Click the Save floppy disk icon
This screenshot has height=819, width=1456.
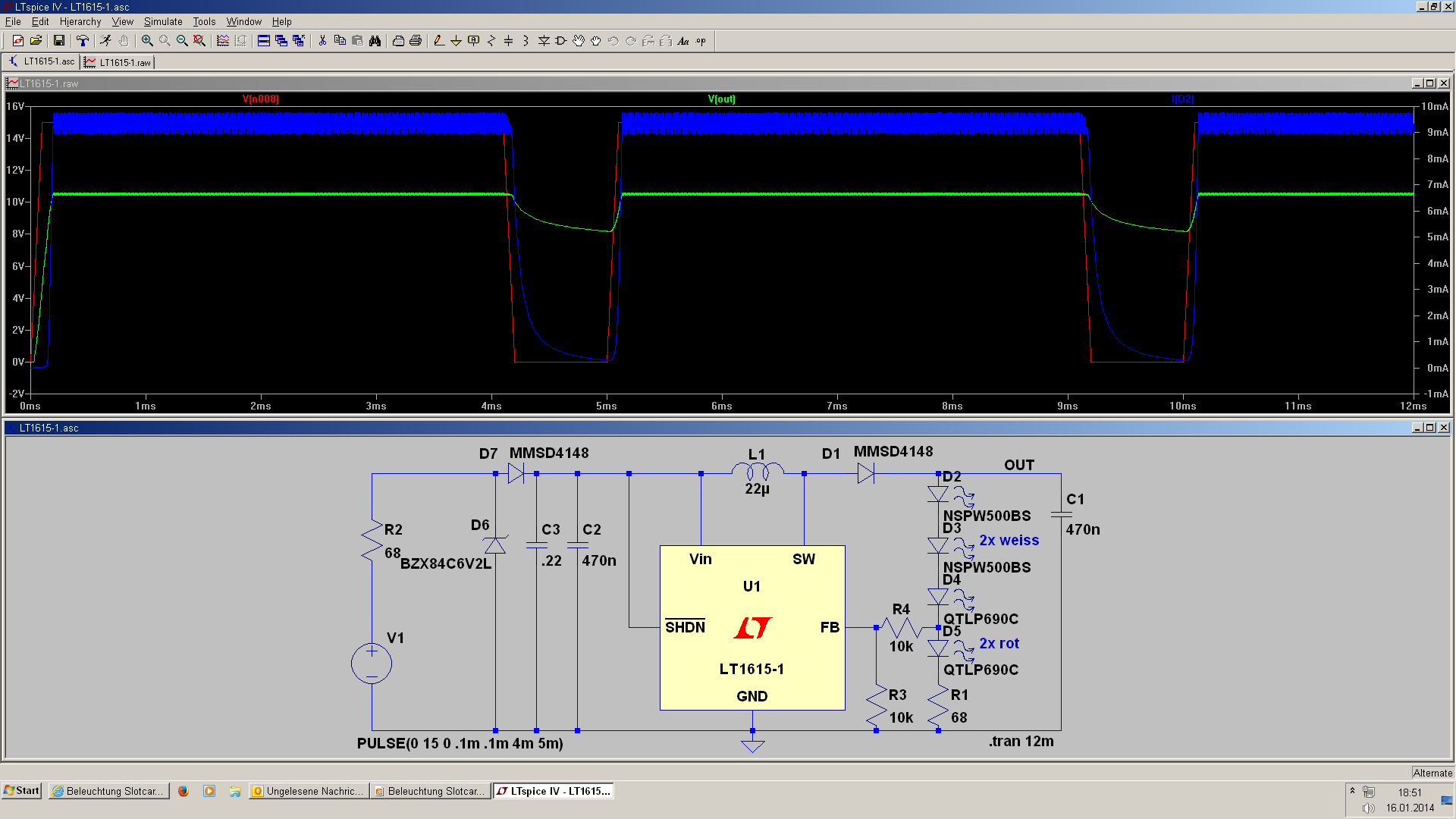pyautogui.click(x=58, y=41)
